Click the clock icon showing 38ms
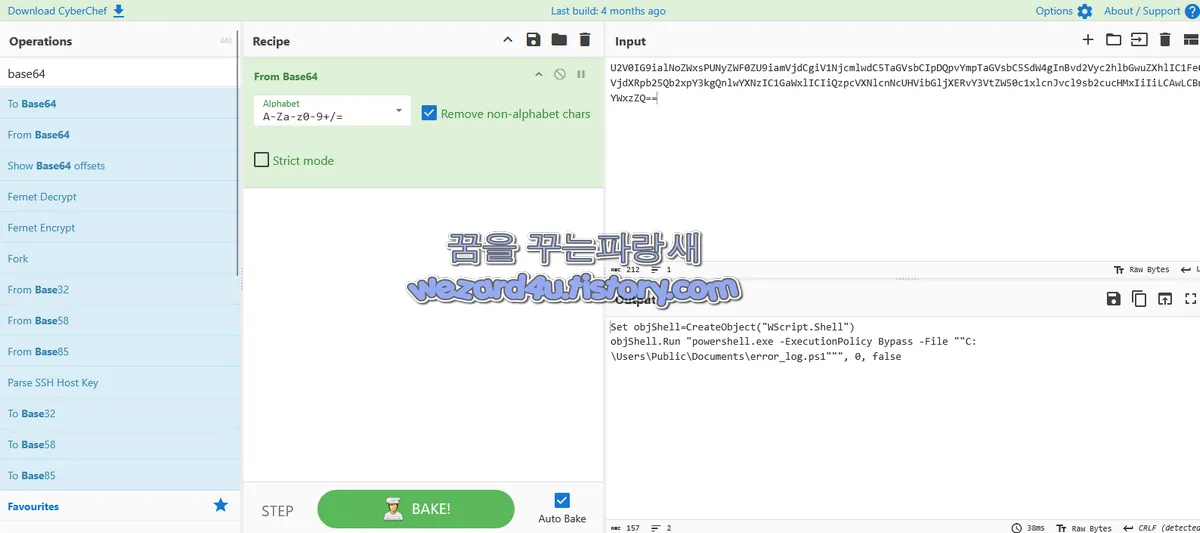Viewport: 1200px width, 533px height. (1016, 528)
